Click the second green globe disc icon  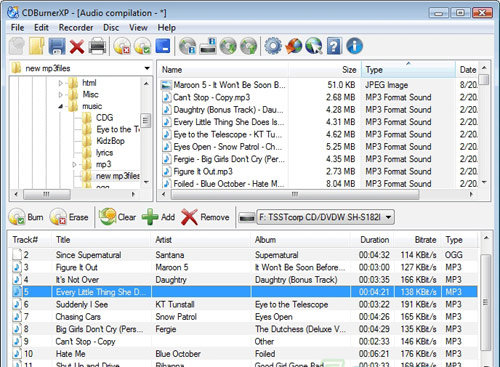click(249, 46)
